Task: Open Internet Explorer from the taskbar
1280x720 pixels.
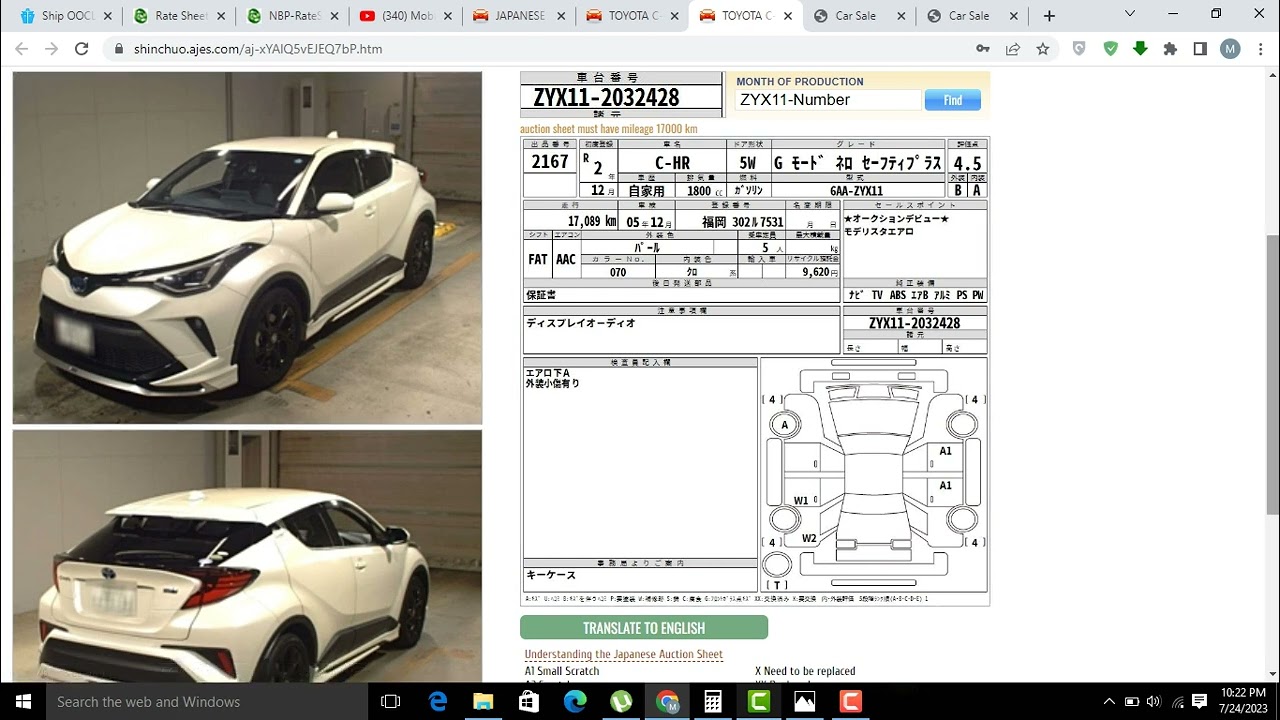Action: click(x=438, y=702)
